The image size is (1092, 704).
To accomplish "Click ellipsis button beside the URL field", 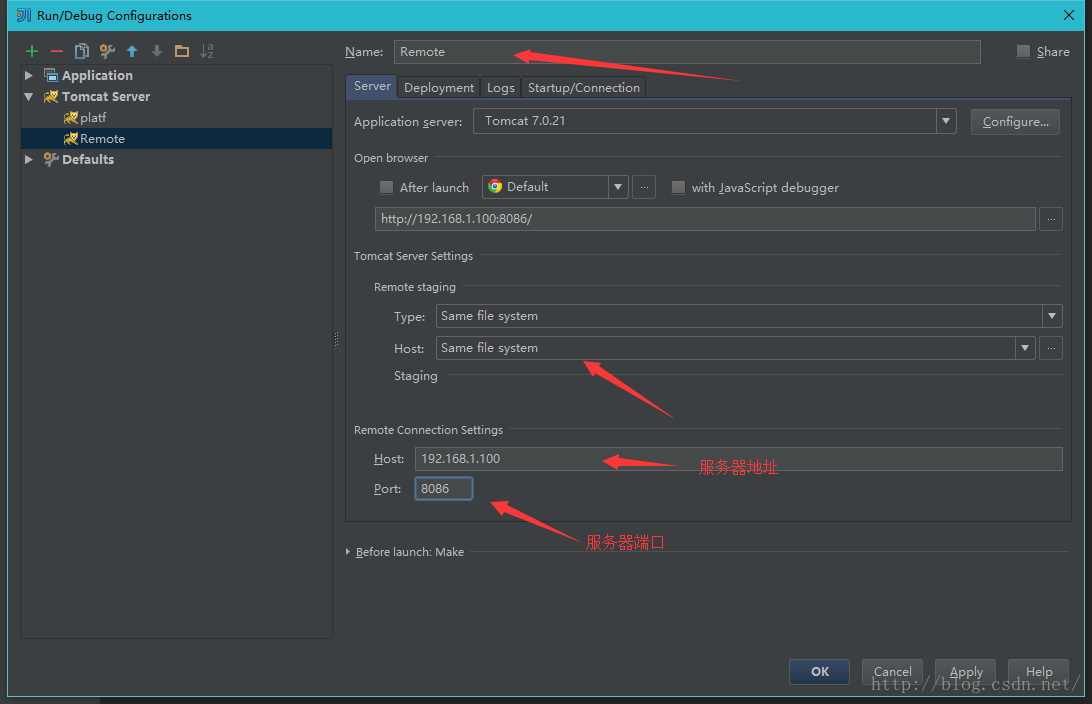I will (x=1051, y=219).
